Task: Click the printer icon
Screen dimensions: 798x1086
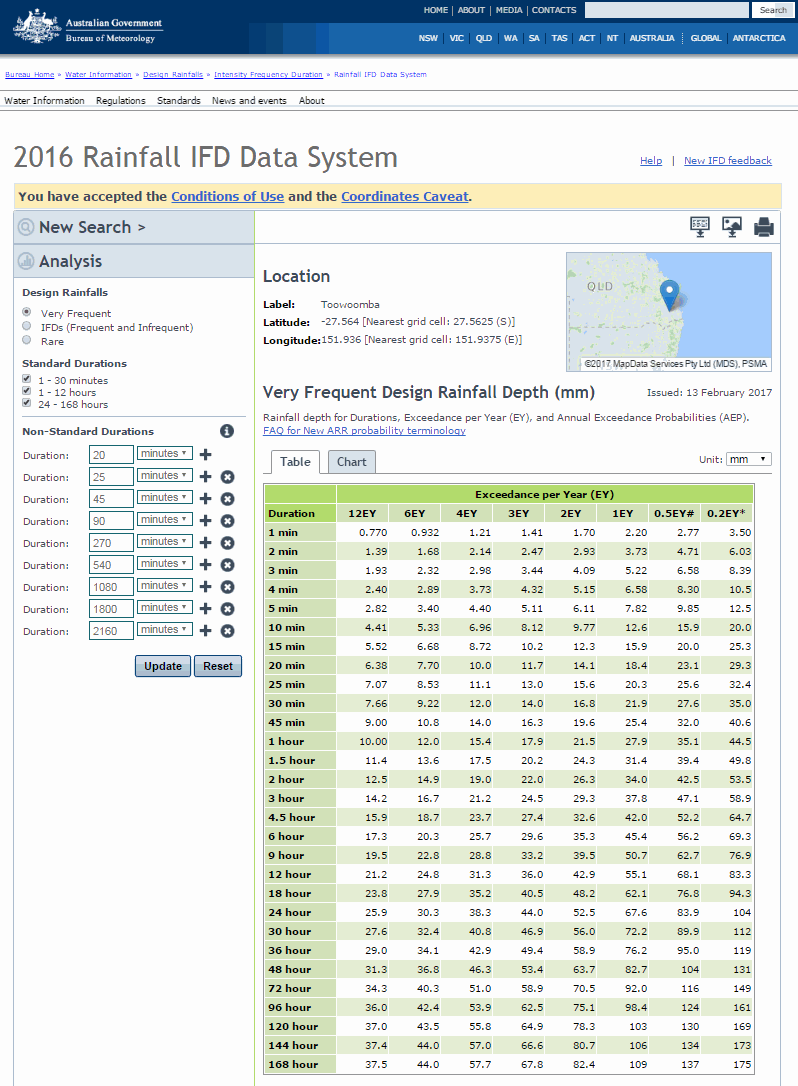Action: [x=763, y=226]
